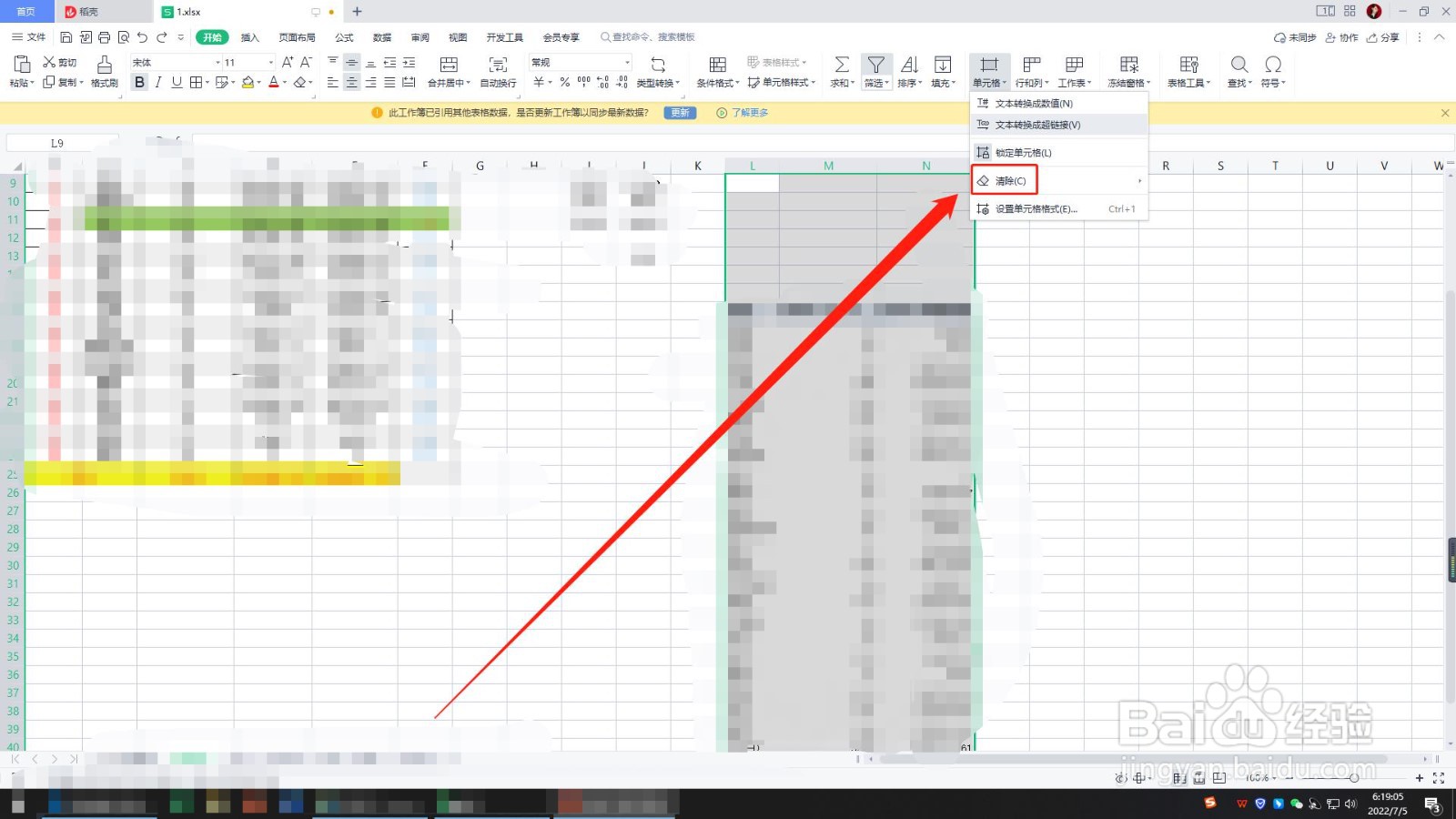Viewport: 1456px width, 819px height.
Task: Click the Cut (剪切) scissors icon
Action: pyautogui.click(x=49, y=62)
